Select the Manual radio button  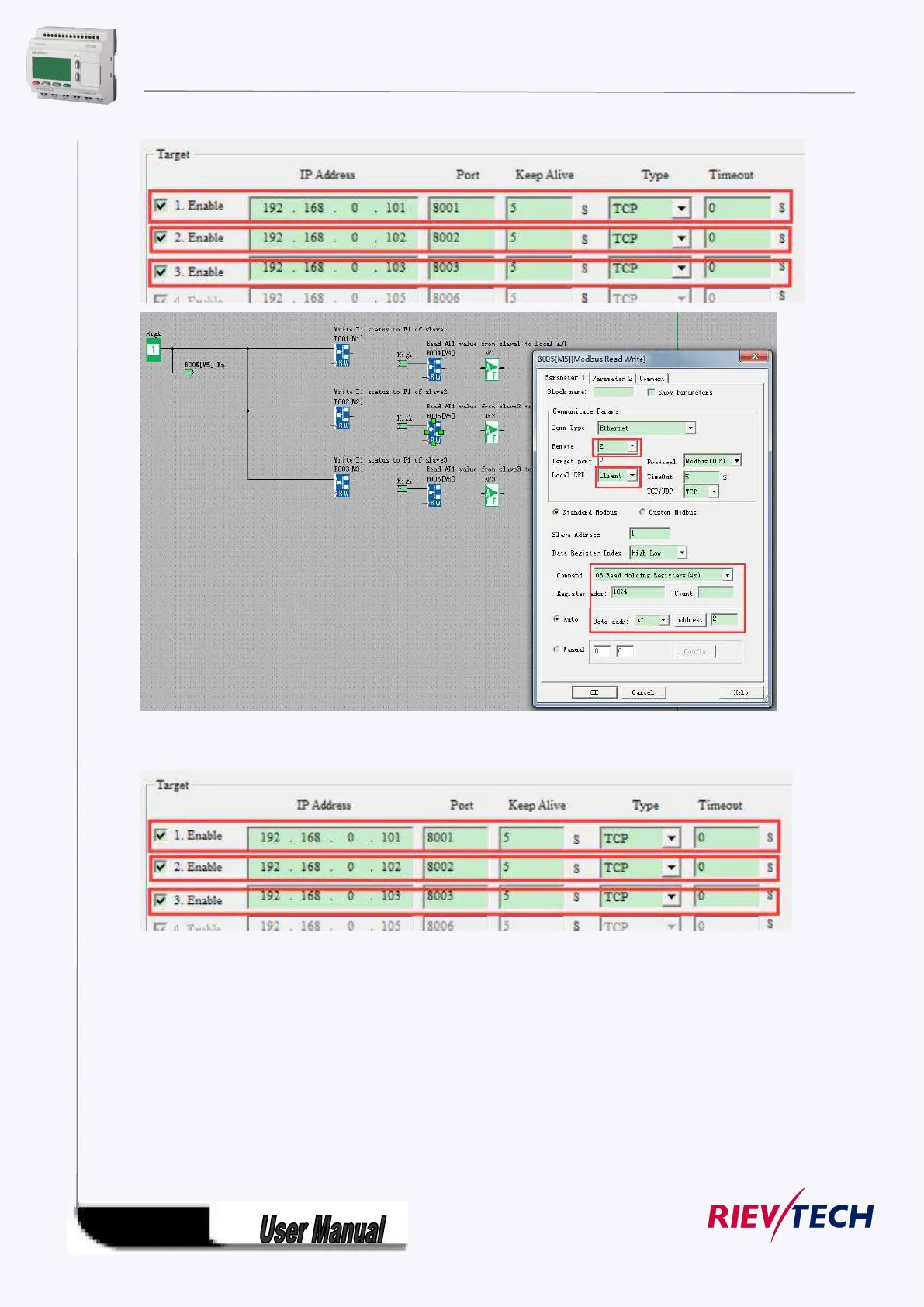point(556,649)
